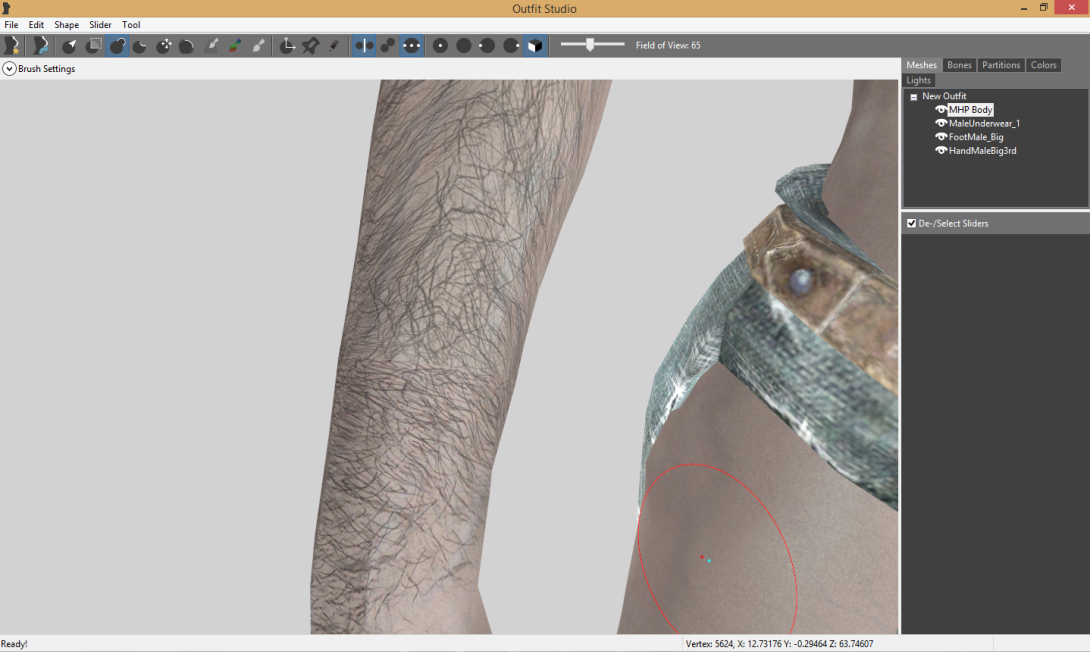Viewport: 1090px width, 652px height.
Task: Close the Outfit Studio window
Action: pos(1071,8)
